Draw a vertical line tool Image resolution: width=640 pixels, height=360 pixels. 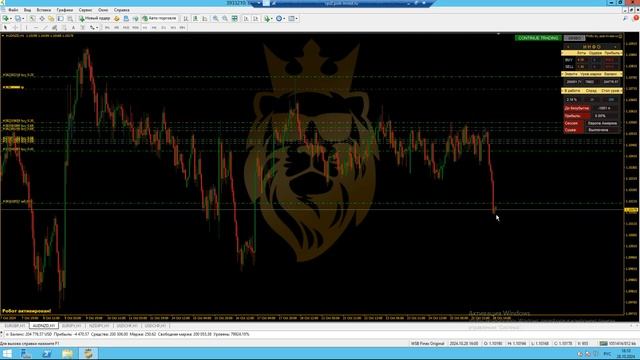(26, 27)
